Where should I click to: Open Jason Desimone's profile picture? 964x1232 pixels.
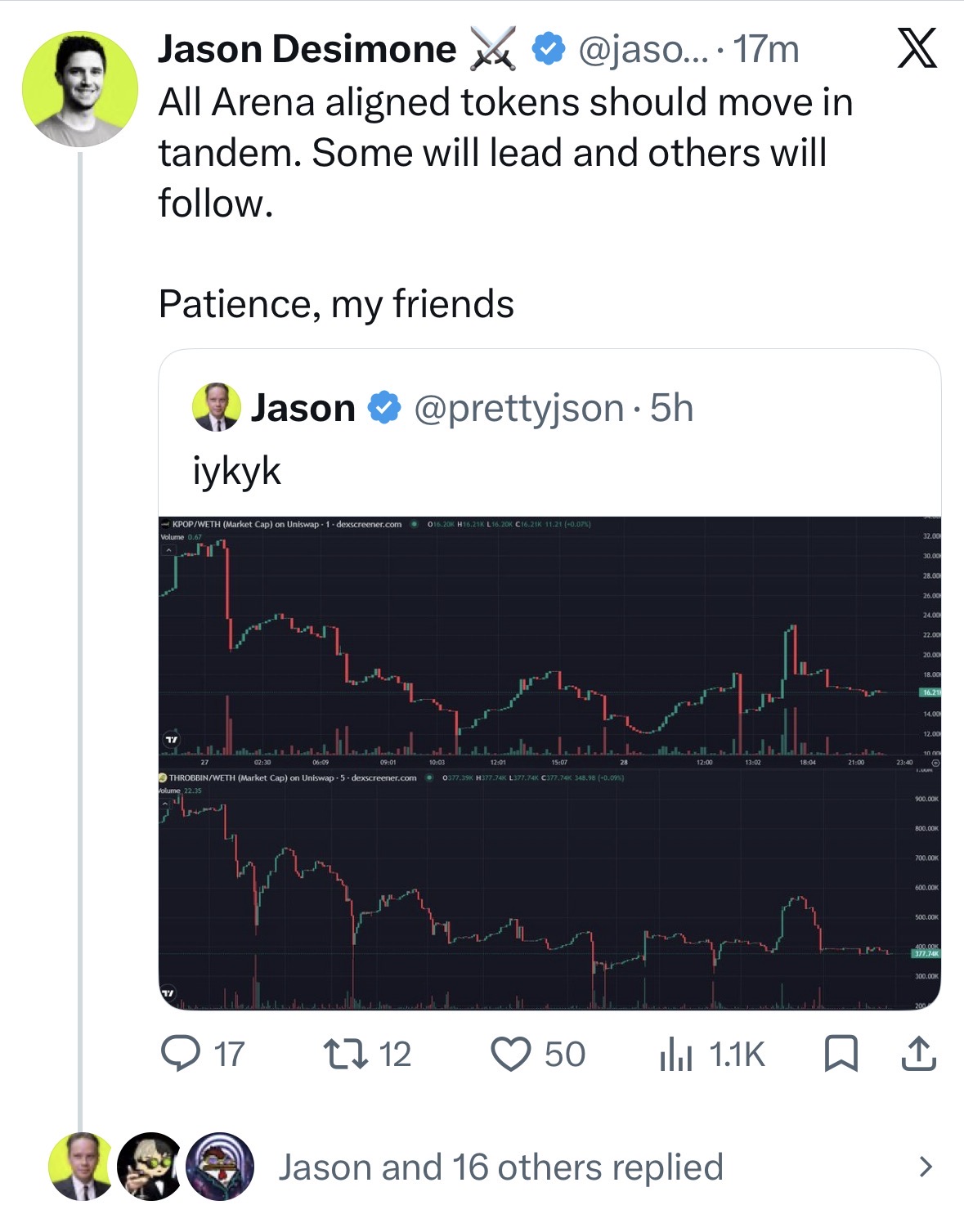[80, 89]
